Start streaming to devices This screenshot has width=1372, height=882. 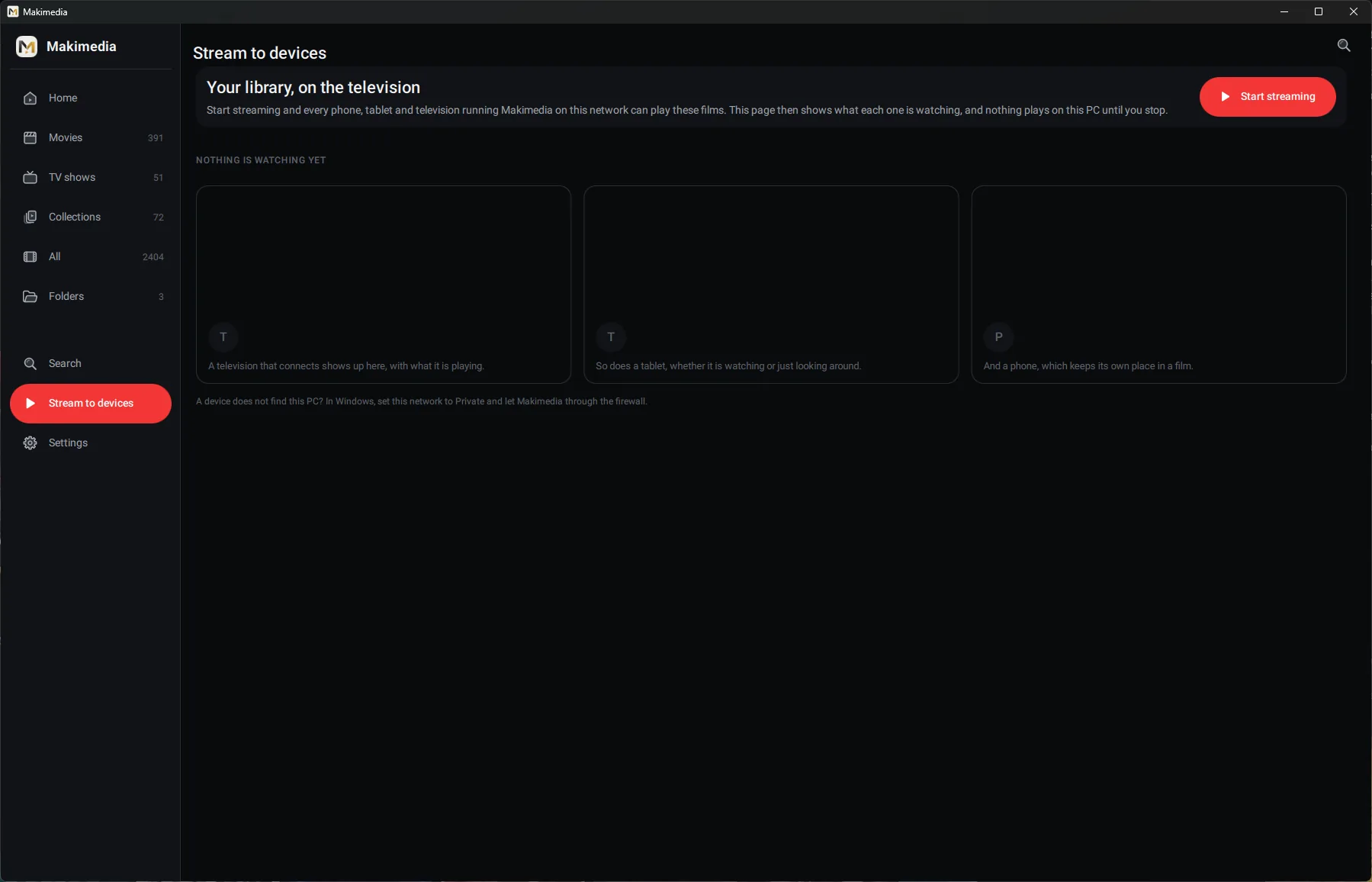click(x=1268, y=97)
